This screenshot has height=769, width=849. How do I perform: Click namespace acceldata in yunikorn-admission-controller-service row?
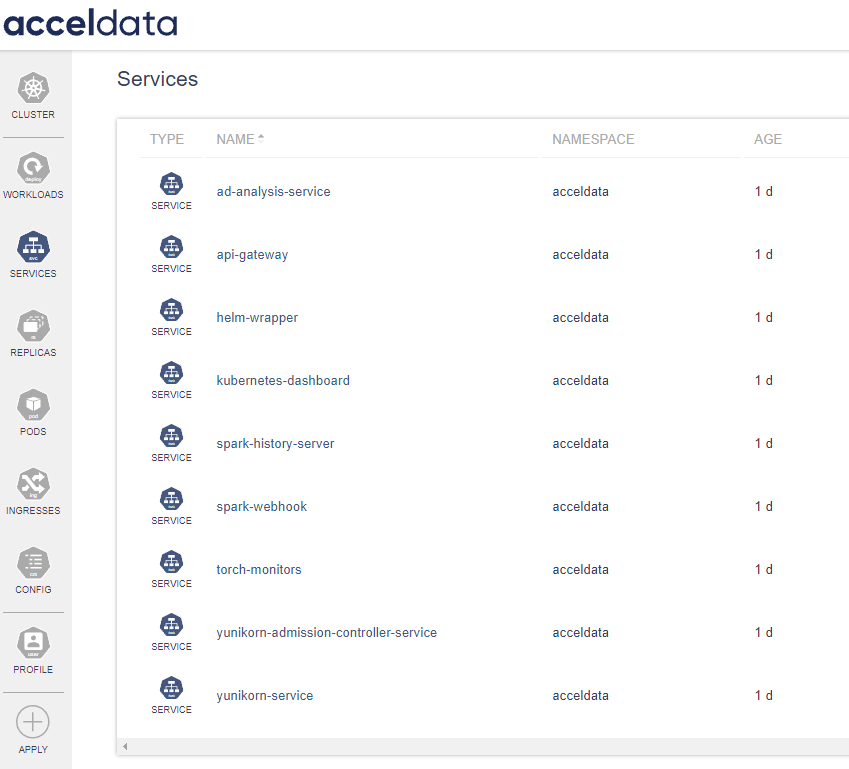580,633
